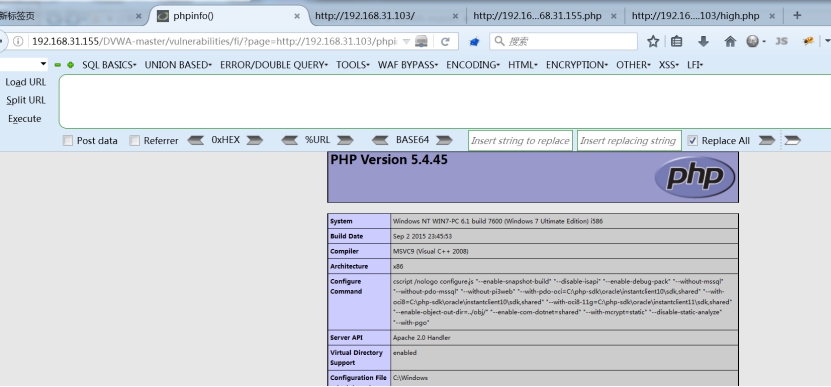Click the Insert string to replace field

tap(520, 140)
